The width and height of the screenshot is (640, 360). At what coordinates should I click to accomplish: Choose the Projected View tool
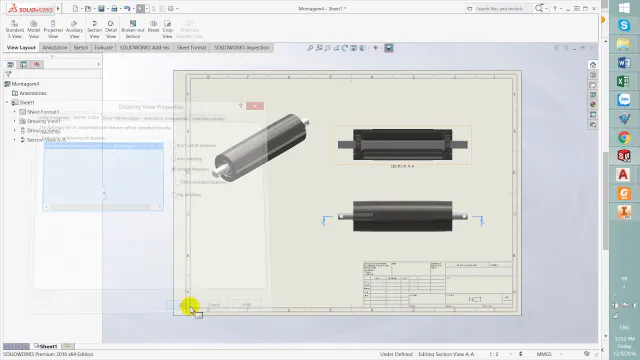(53, 29)
